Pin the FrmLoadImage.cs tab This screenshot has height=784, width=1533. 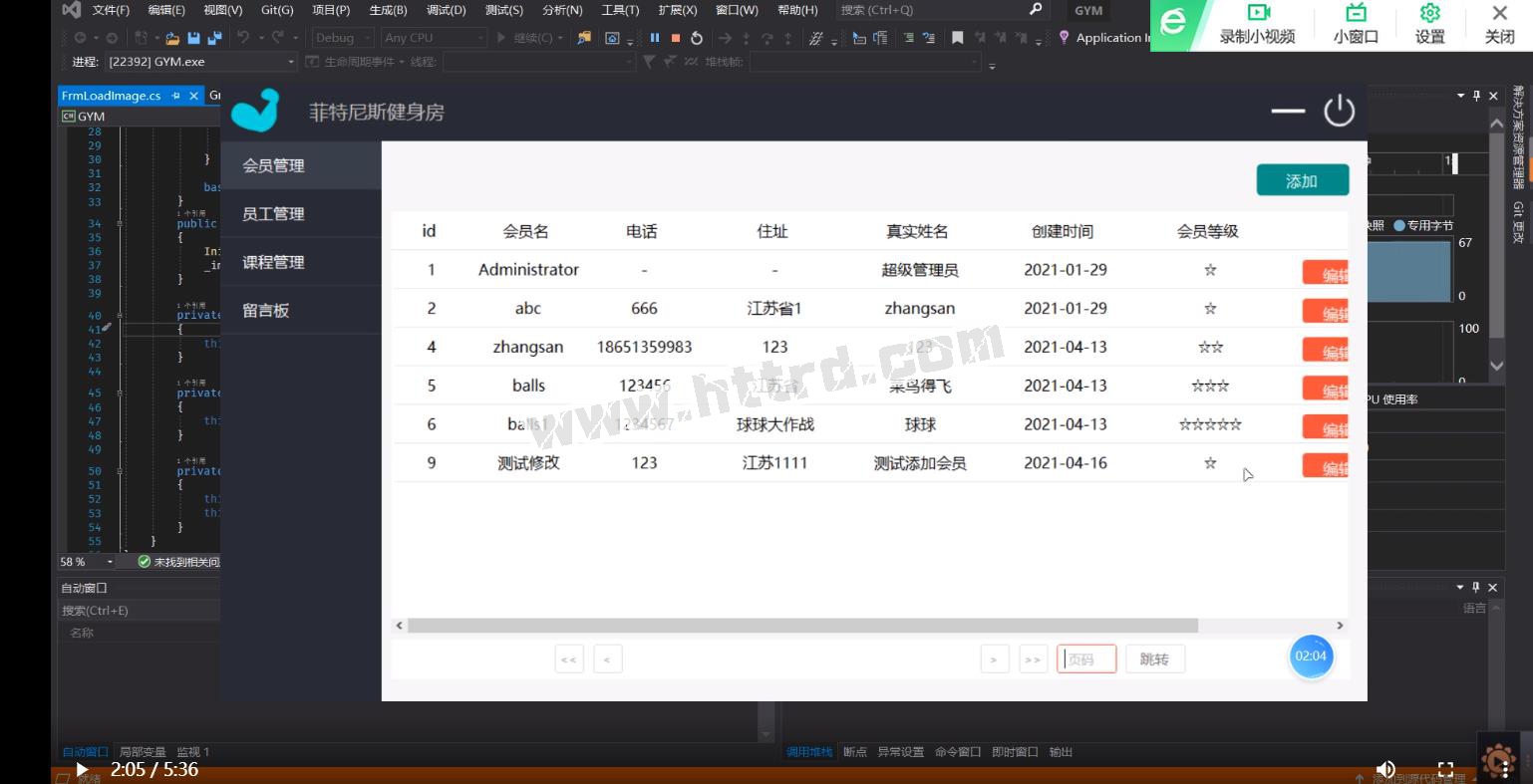click(176, 96)
